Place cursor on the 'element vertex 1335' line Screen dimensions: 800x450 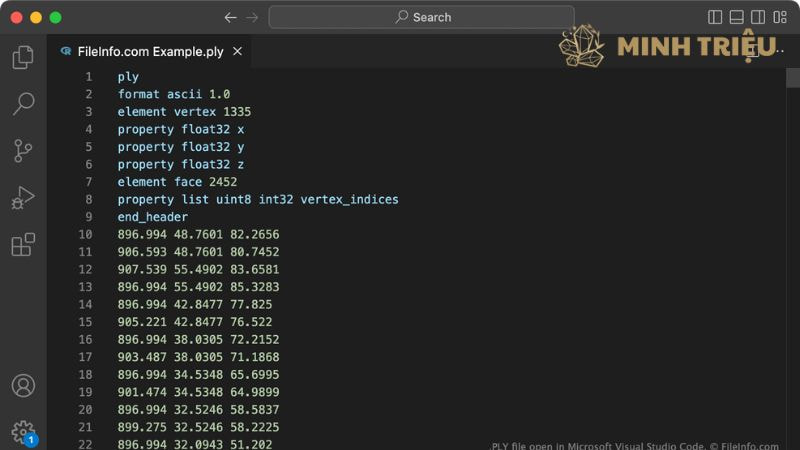click(184, 112)
